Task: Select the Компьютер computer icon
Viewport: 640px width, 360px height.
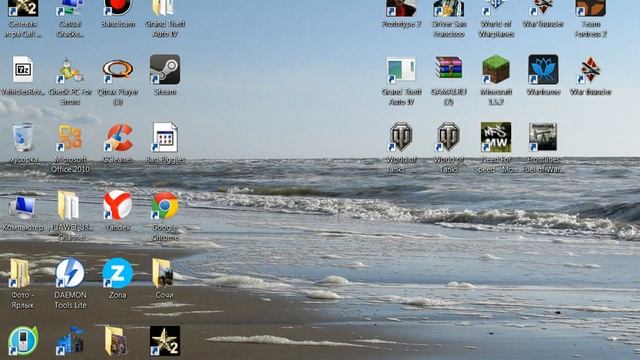Action: tap(23, 207)
